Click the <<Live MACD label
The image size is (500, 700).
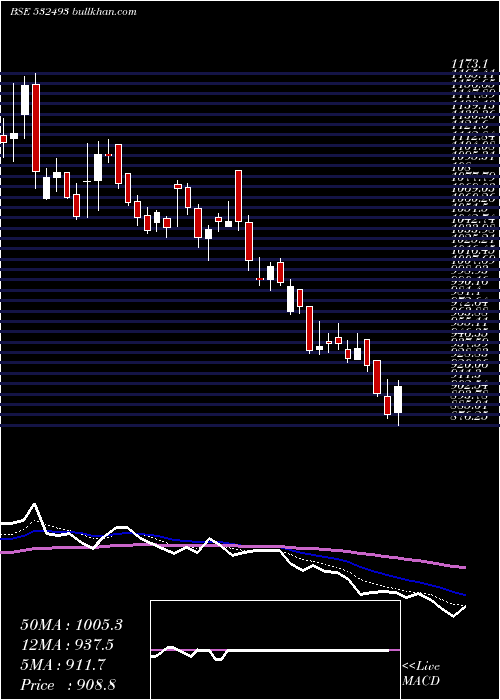click(x=421, y=674)
